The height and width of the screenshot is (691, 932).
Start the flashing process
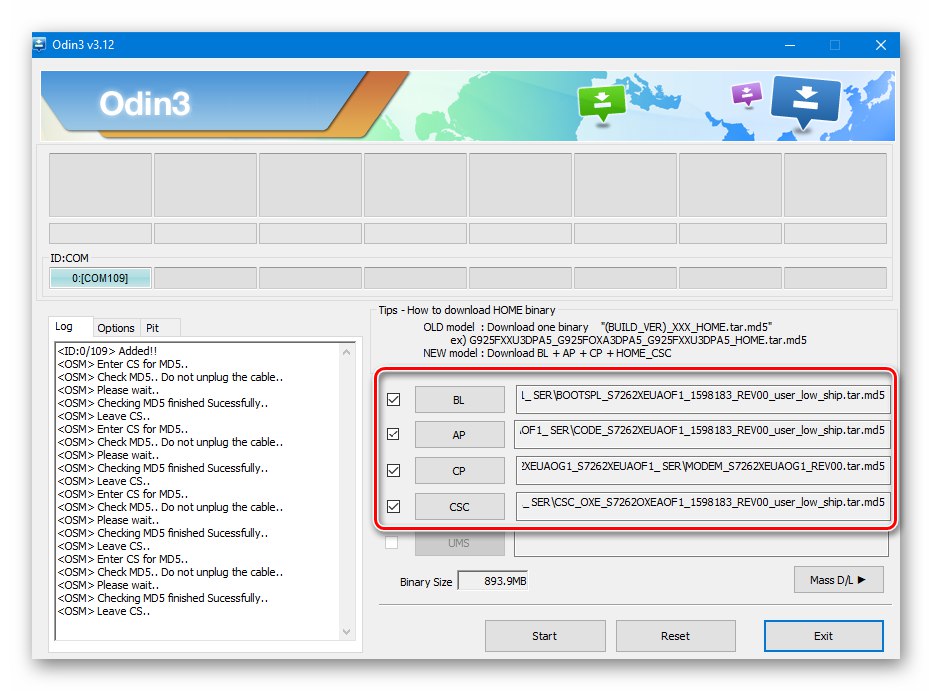coord(545,636)
